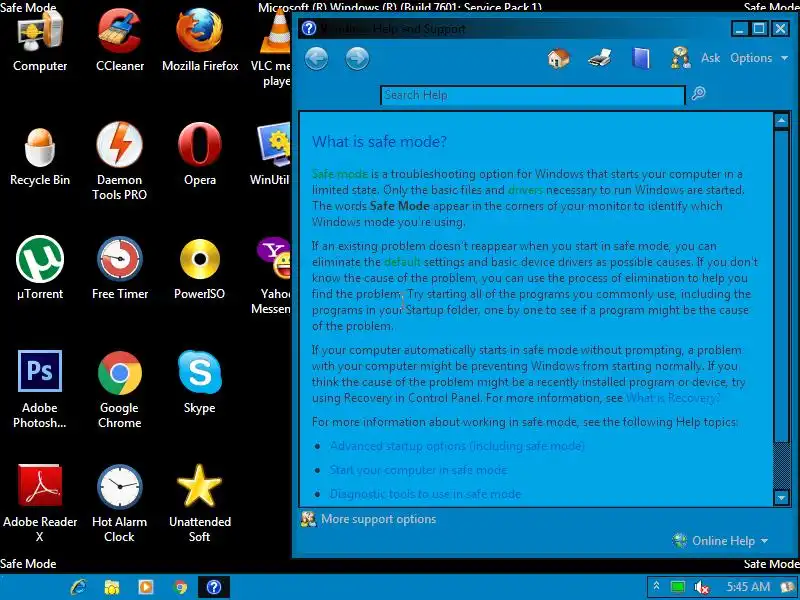Screen dimensions: 800x600
Task: Open 'Advanced startup options' help topic
Action: [x=457, y=446]
